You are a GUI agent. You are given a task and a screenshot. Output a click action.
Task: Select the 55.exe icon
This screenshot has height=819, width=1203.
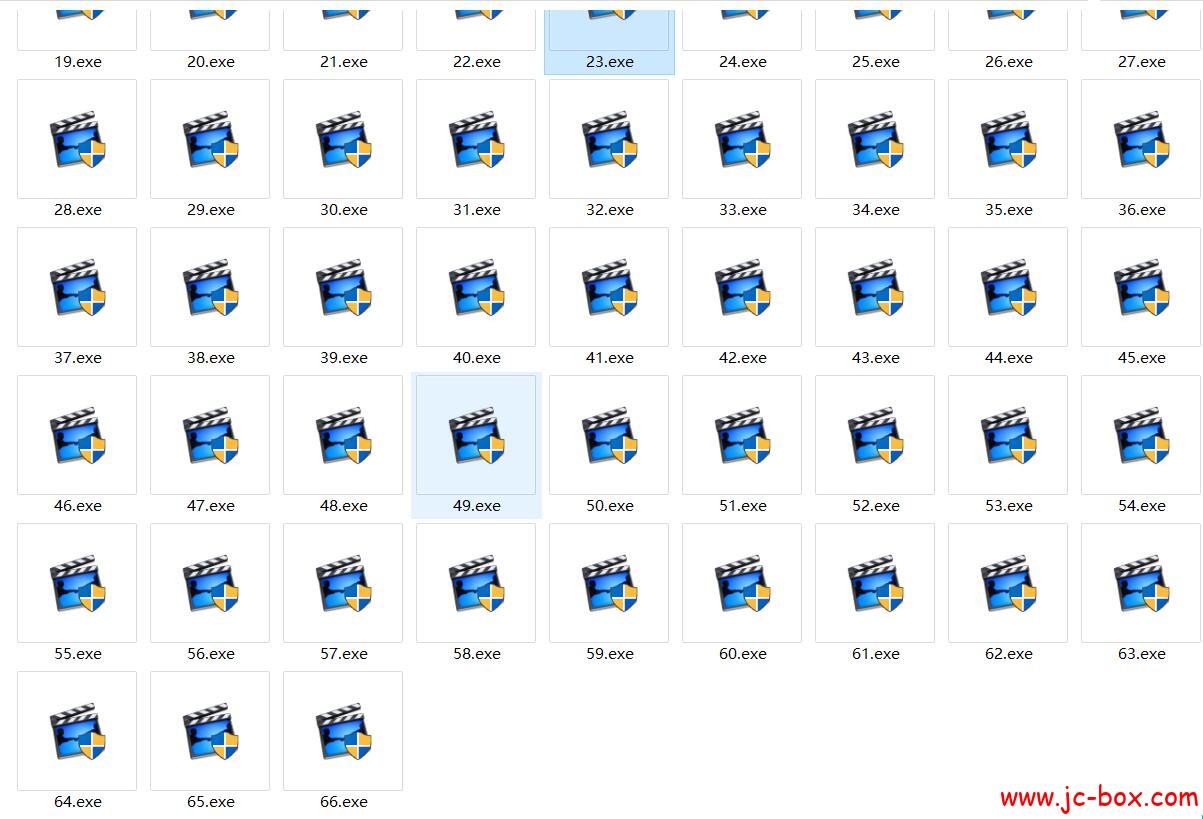click(x=78, y=583)
